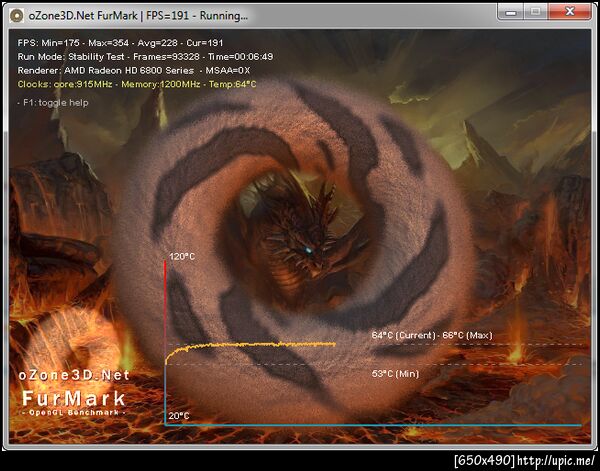Image resolution: width=600 pixels, height=471 pixels.
Task: Maximize the FurMark window
Action: [x=535, y=12]
